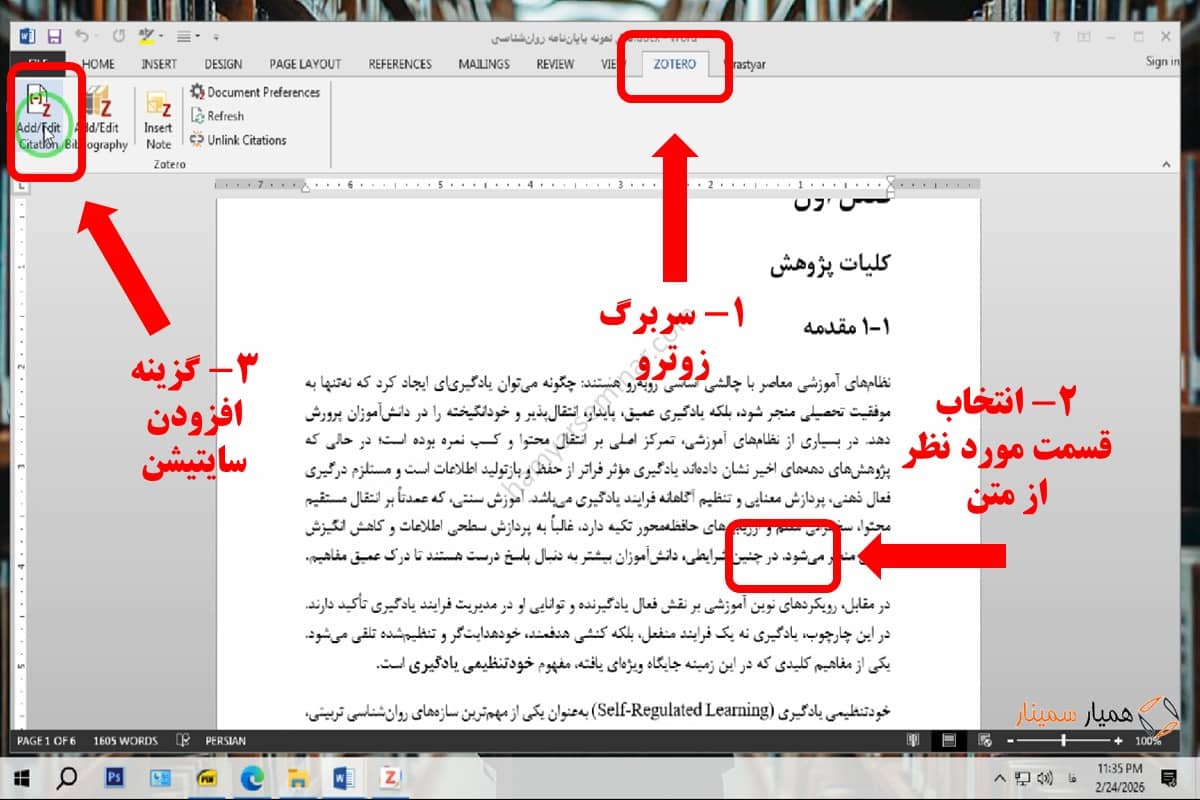
Task: Show hidden system tray icons
Action: point(999,777)
